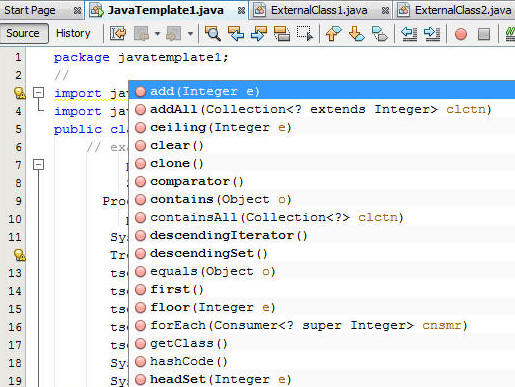This screenshot has height=387, width=515.
Task: Select descendingIterator() suggestion
Action: pyautogui.click(x=322, y=235)
